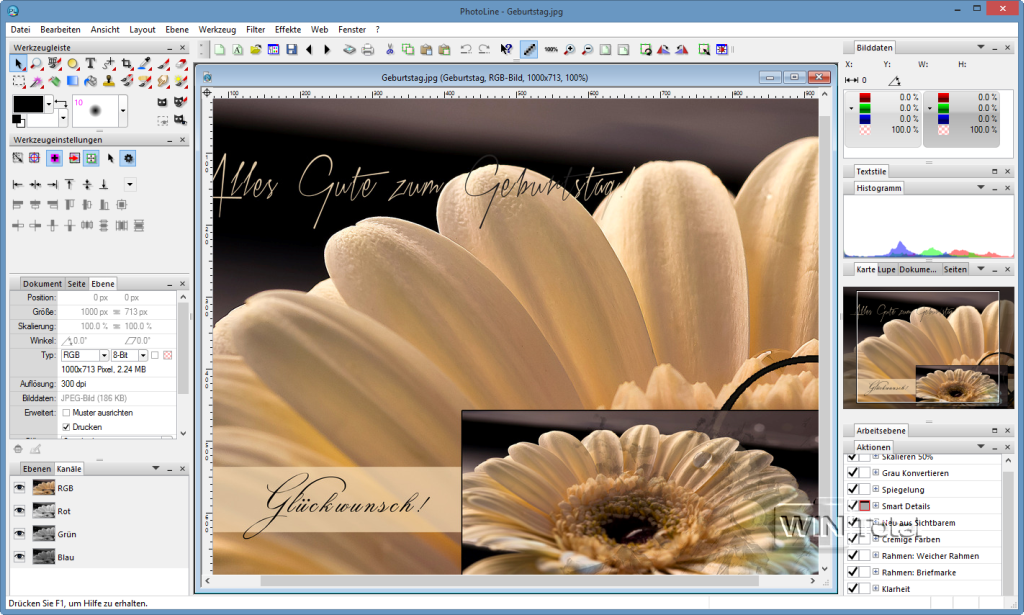Set zoom to 100% toolbar icon
The image size is (1024, 615).
551,50
